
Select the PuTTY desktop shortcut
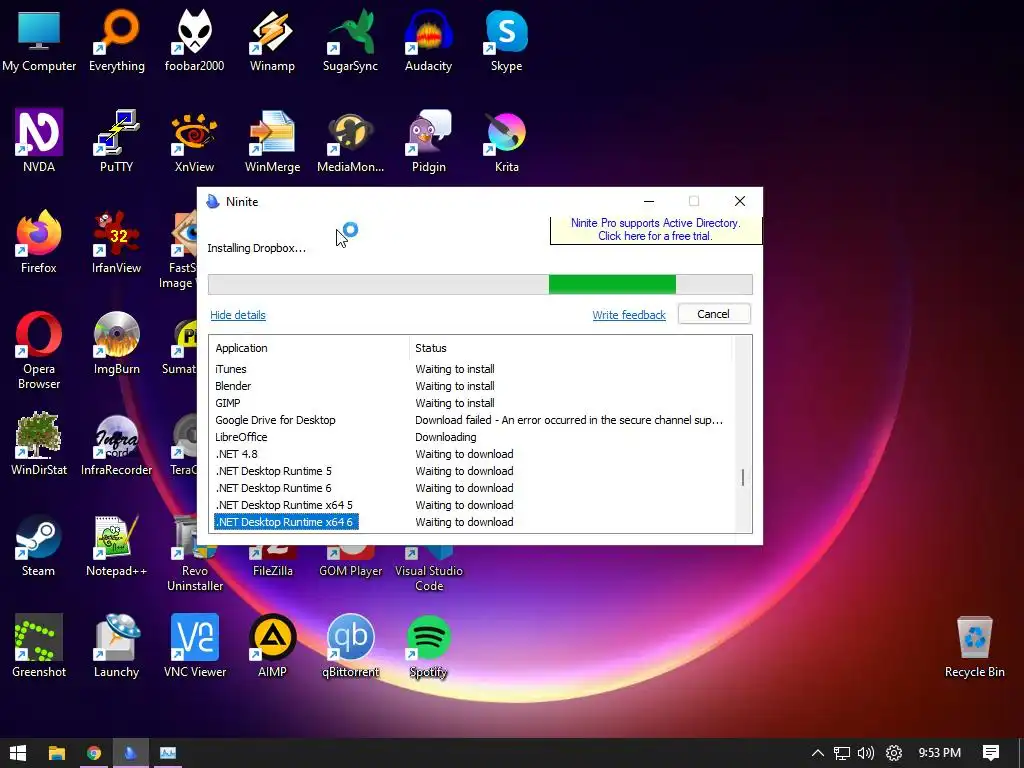tap(116, 141)
